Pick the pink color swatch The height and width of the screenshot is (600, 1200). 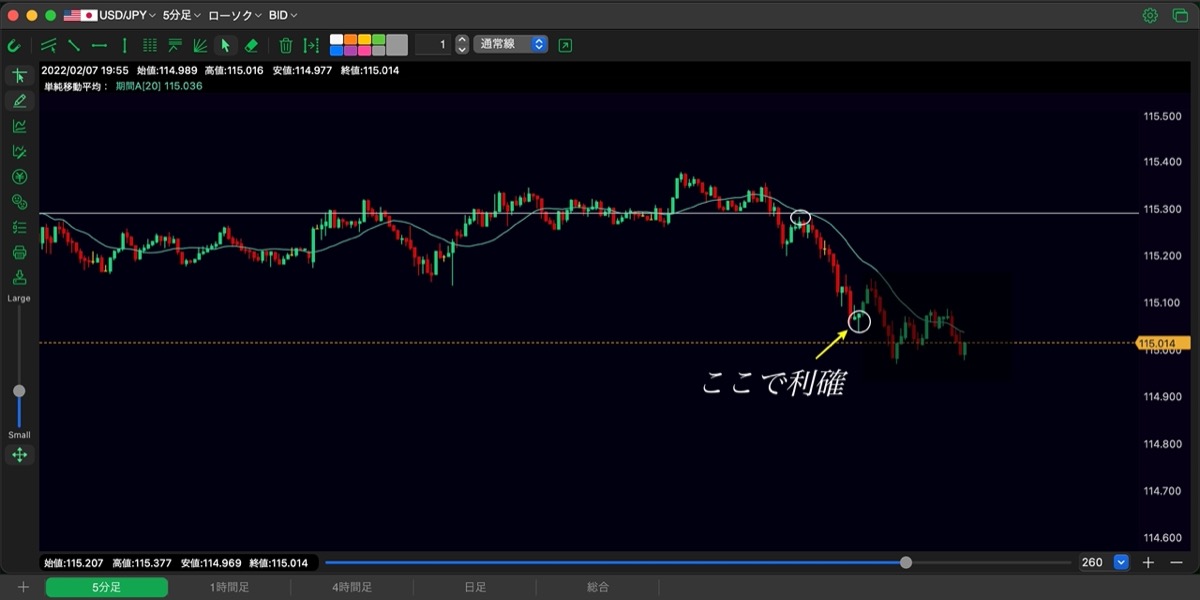click(x=365, y=50)
